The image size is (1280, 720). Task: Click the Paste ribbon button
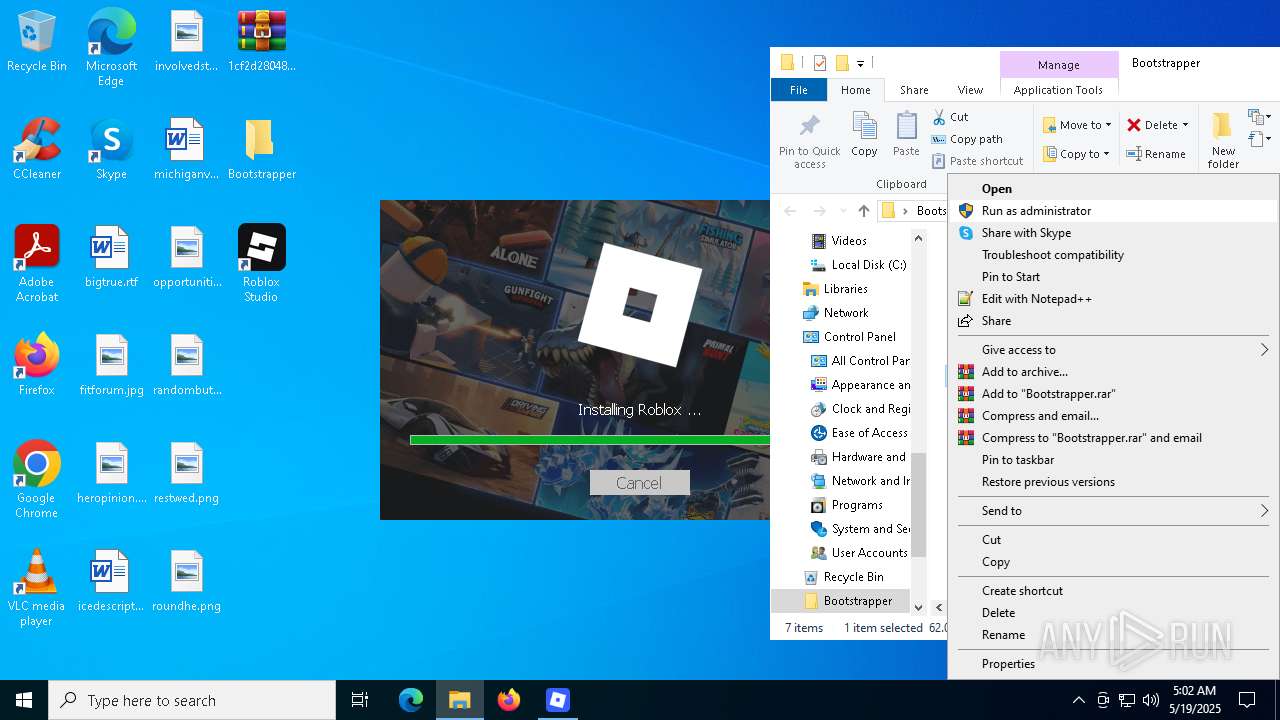click(x=906, y=135)
